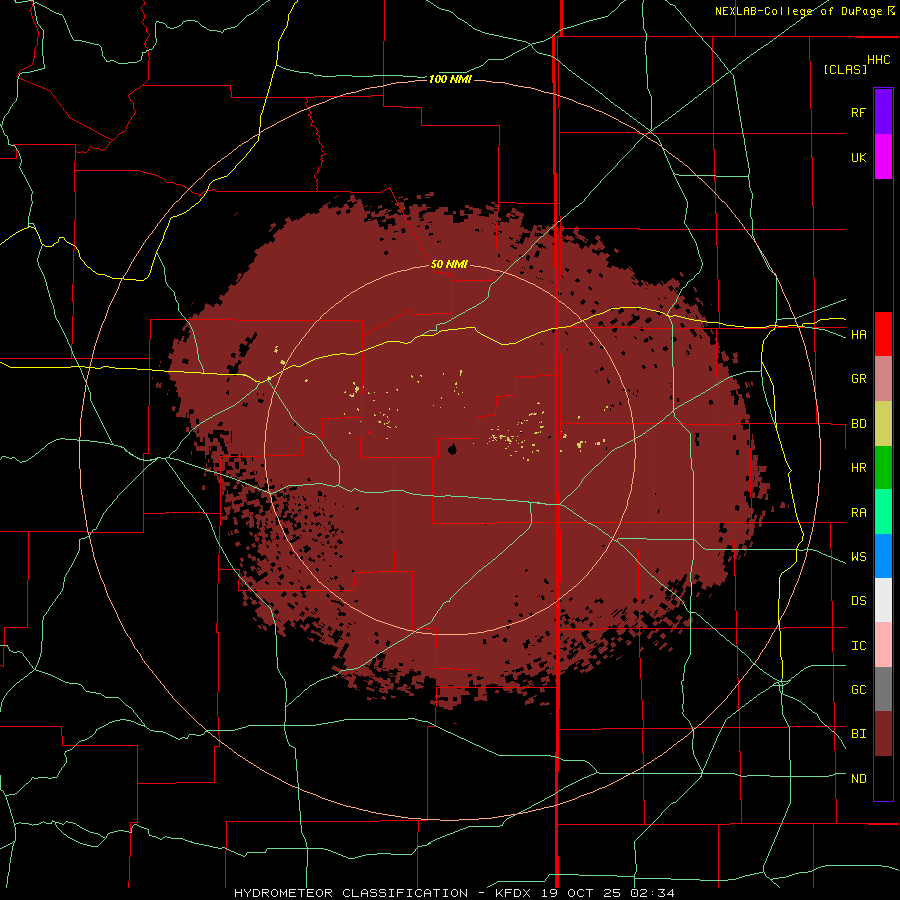Click the "KFDX" station identifier
Viewport: 900px width, 900px height.
514,893
